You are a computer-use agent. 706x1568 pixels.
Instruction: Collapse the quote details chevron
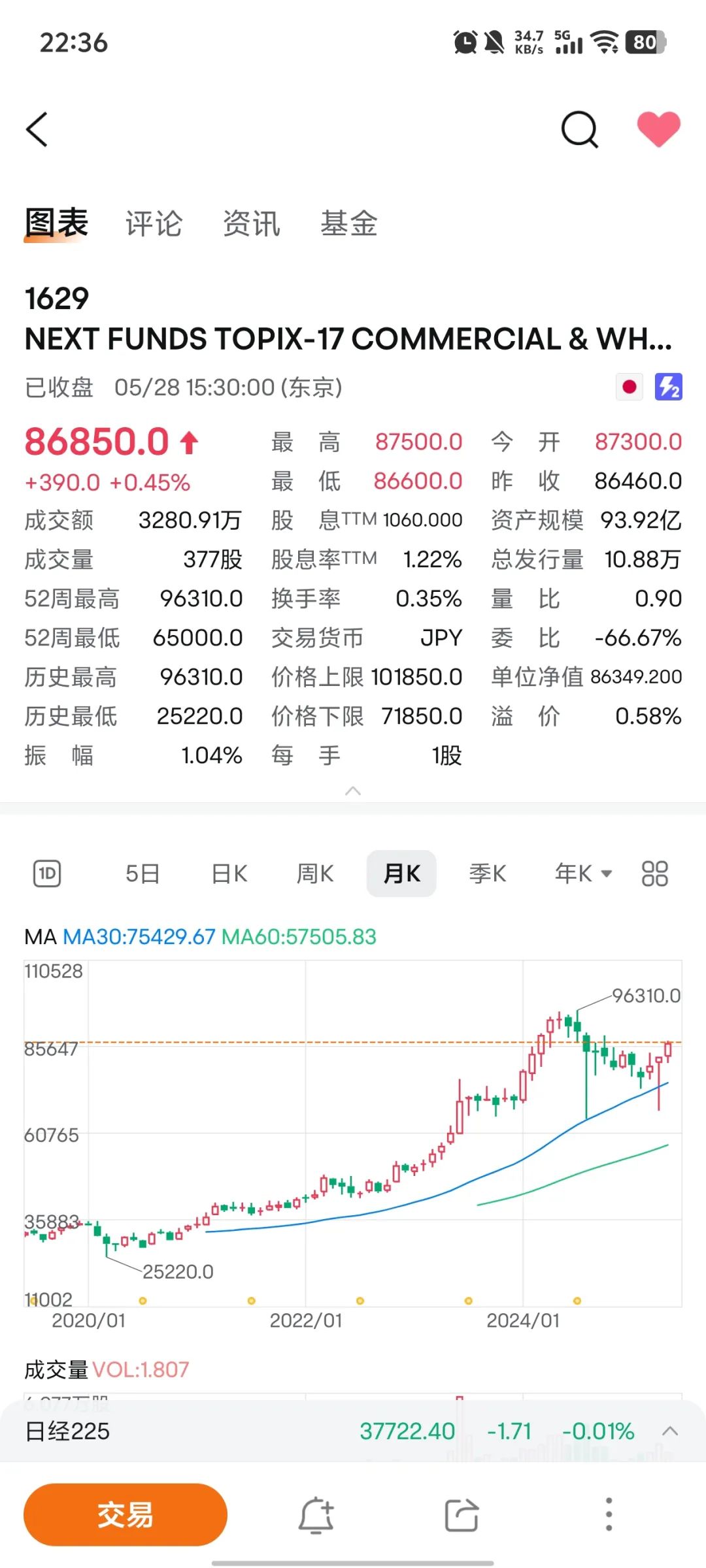pos(353,791)
